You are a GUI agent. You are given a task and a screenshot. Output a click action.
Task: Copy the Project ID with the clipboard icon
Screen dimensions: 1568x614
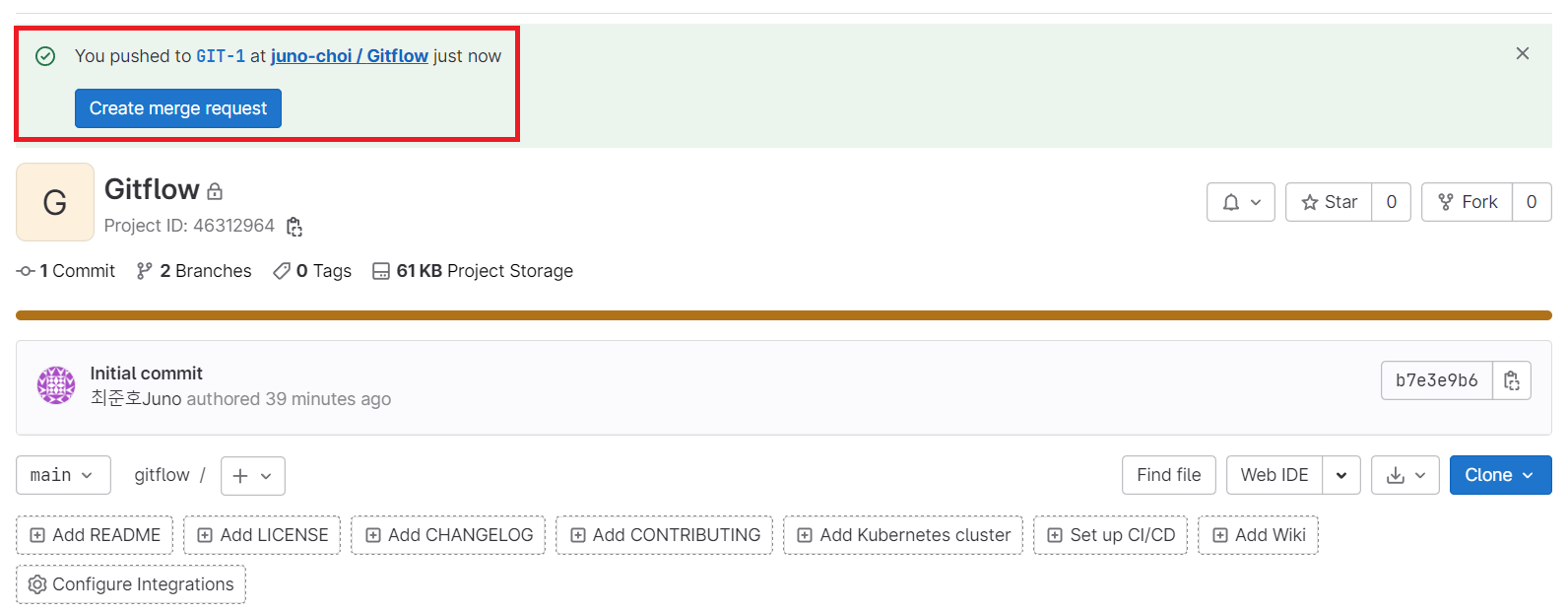tap(294, 226)
